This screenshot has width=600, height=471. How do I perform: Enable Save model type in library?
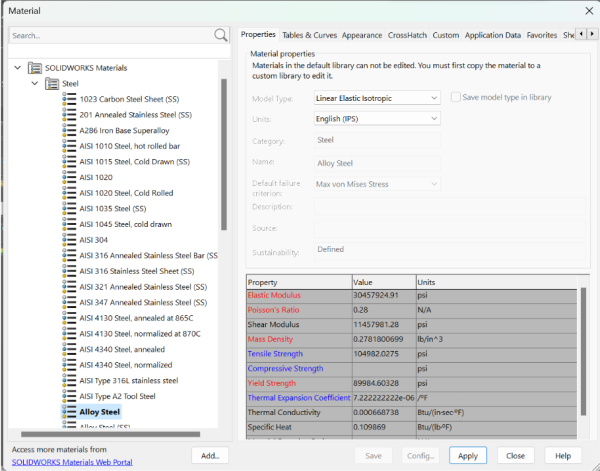(456, 98)
